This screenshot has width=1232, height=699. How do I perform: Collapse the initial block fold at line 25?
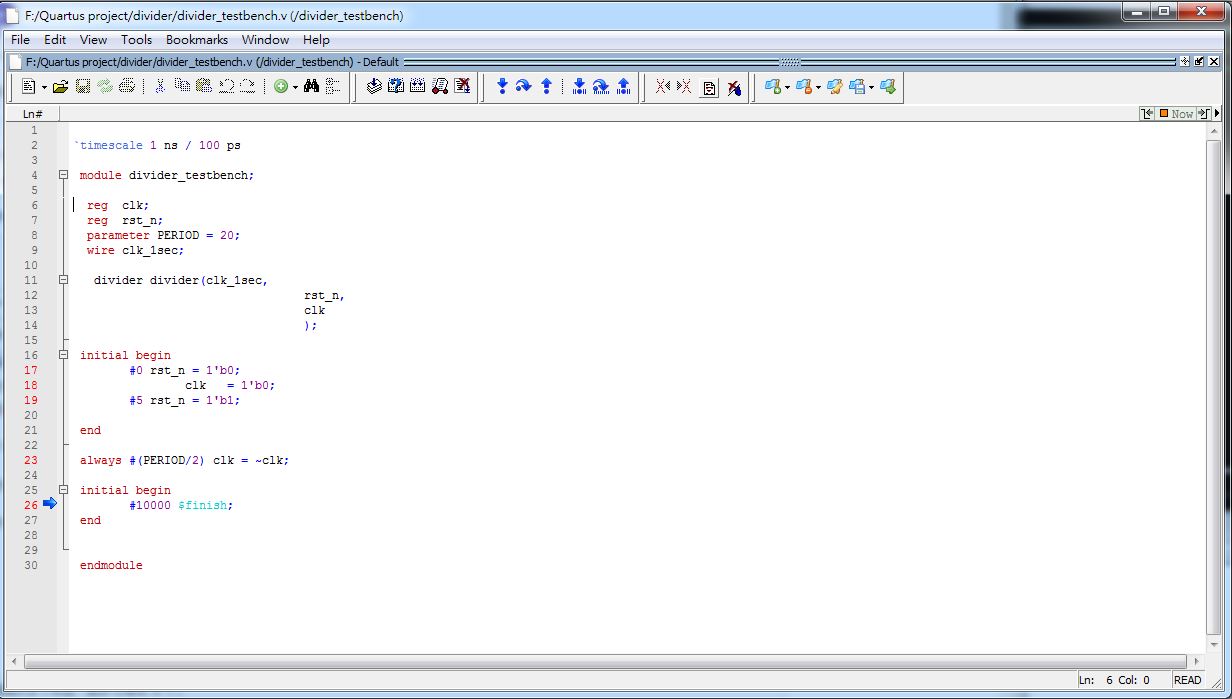click(63, 490)
